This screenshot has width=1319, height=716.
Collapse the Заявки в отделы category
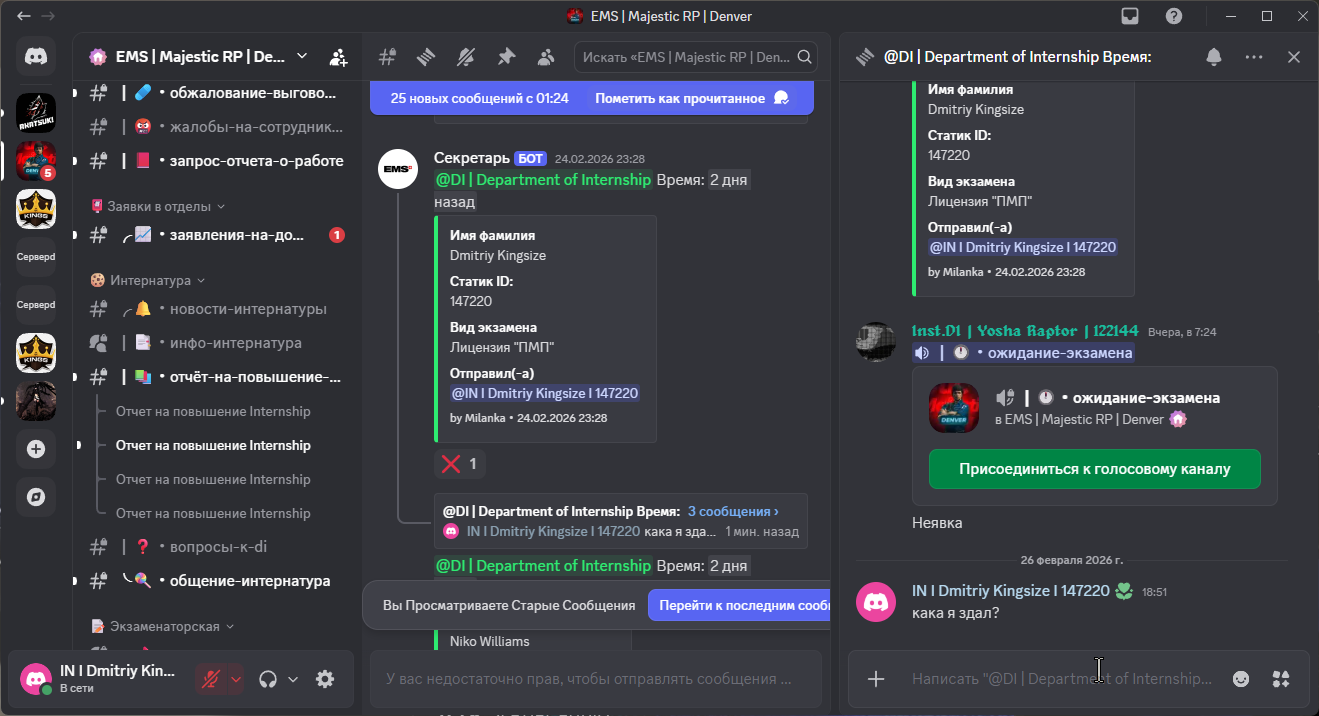157,206
